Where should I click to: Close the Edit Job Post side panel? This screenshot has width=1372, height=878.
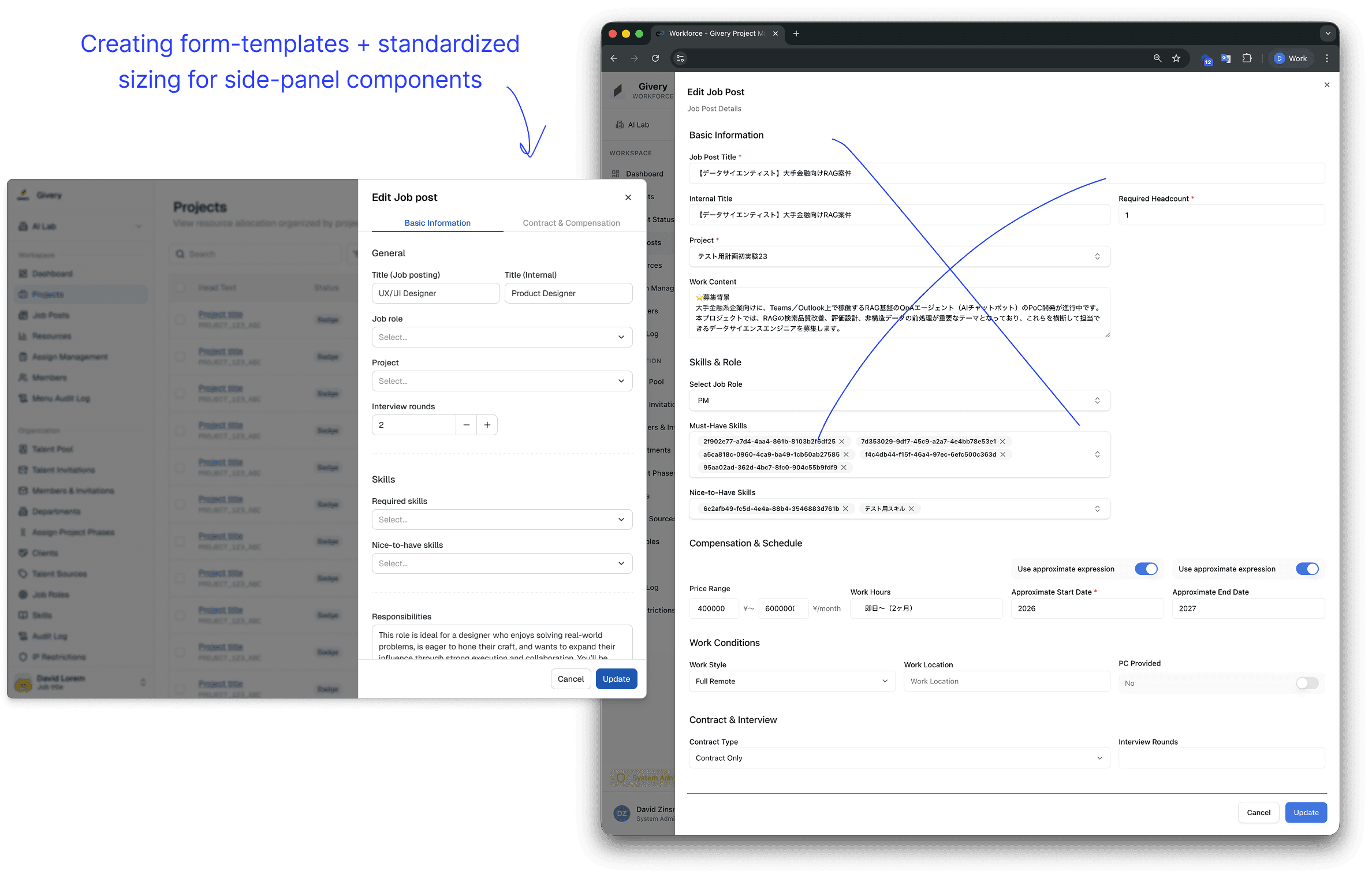(1327, 85)
